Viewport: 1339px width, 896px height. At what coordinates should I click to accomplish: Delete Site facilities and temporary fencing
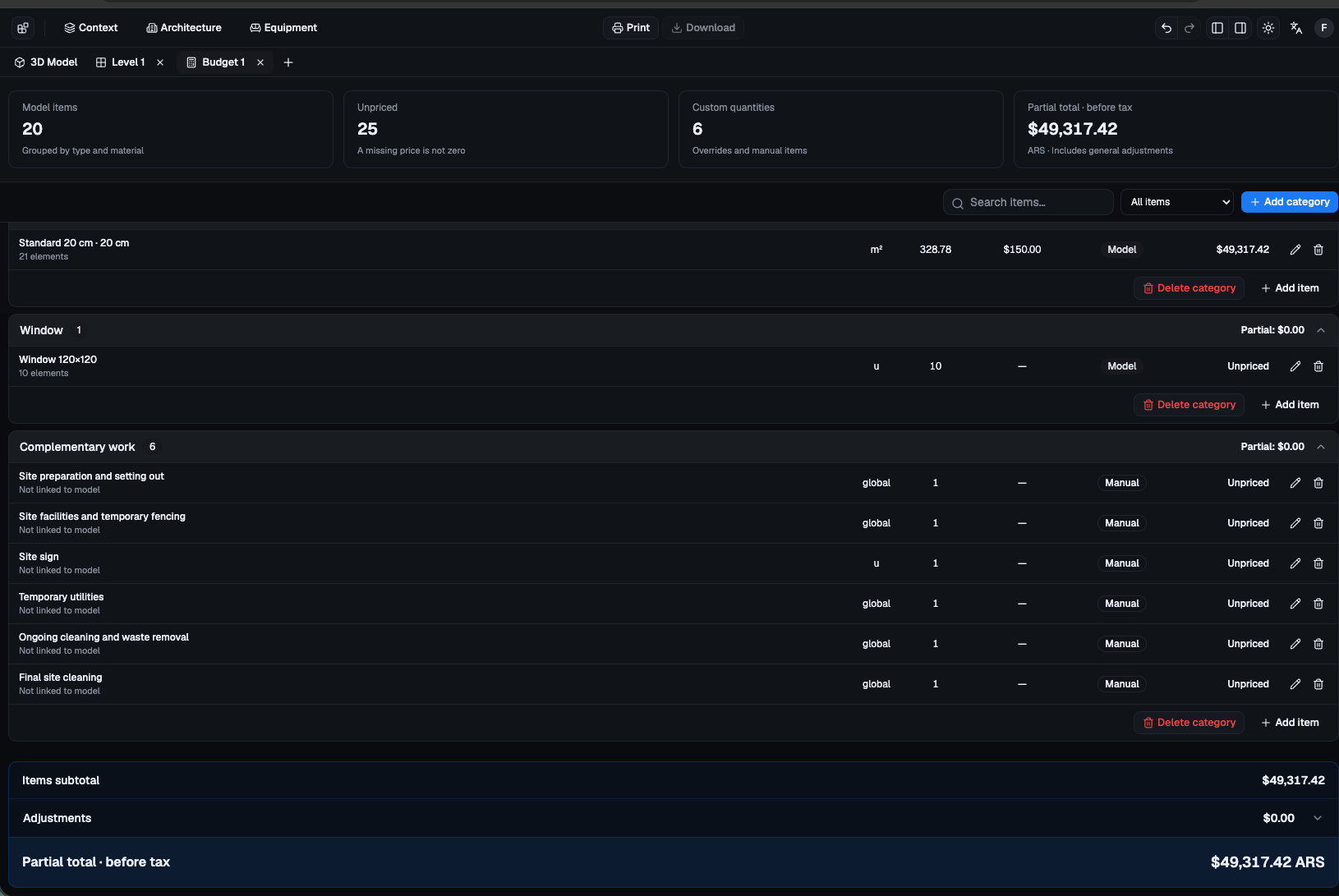coord(1318,523)
